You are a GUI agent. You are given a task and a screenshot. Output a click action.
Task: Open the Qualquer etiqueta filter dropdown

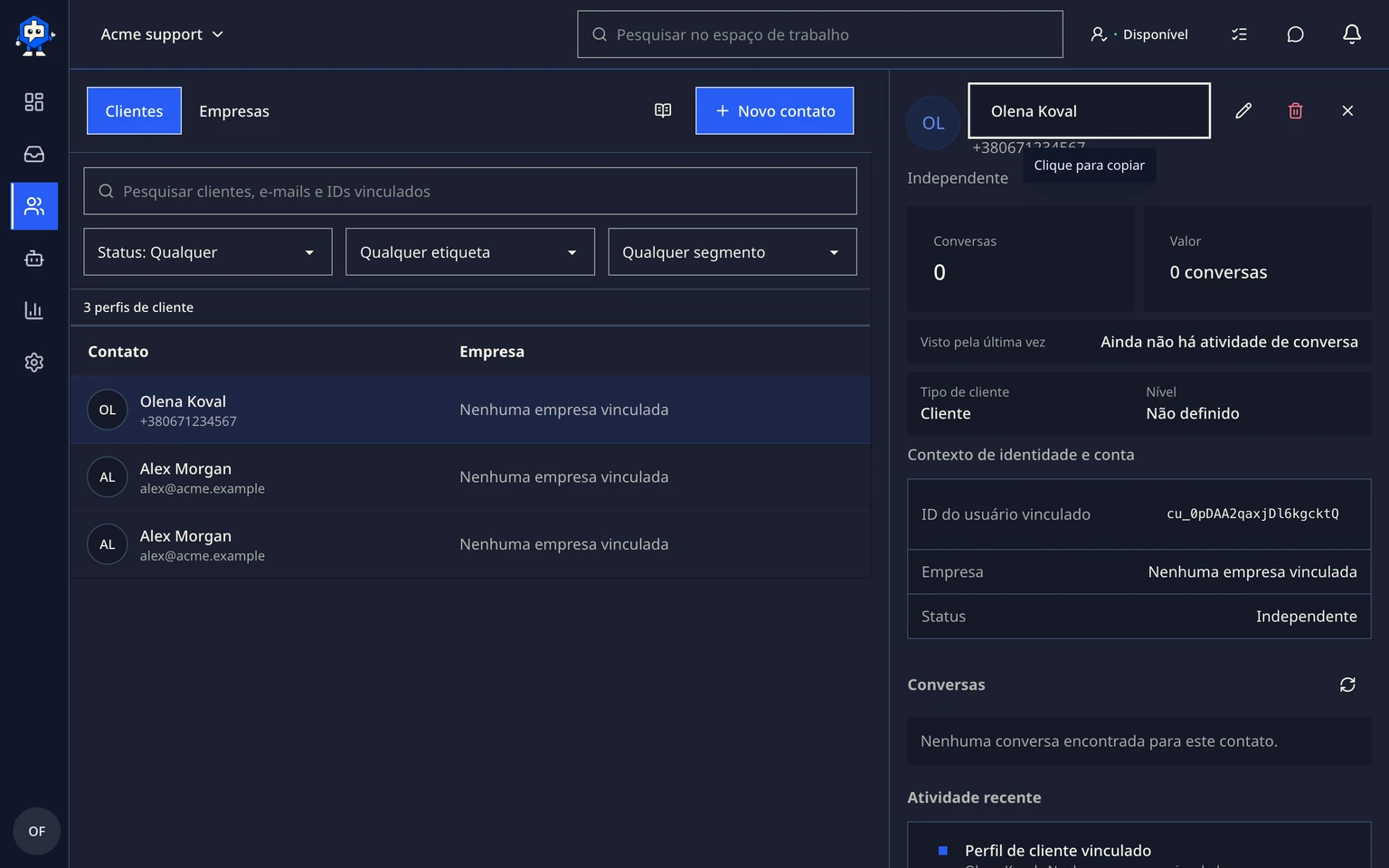470,252
